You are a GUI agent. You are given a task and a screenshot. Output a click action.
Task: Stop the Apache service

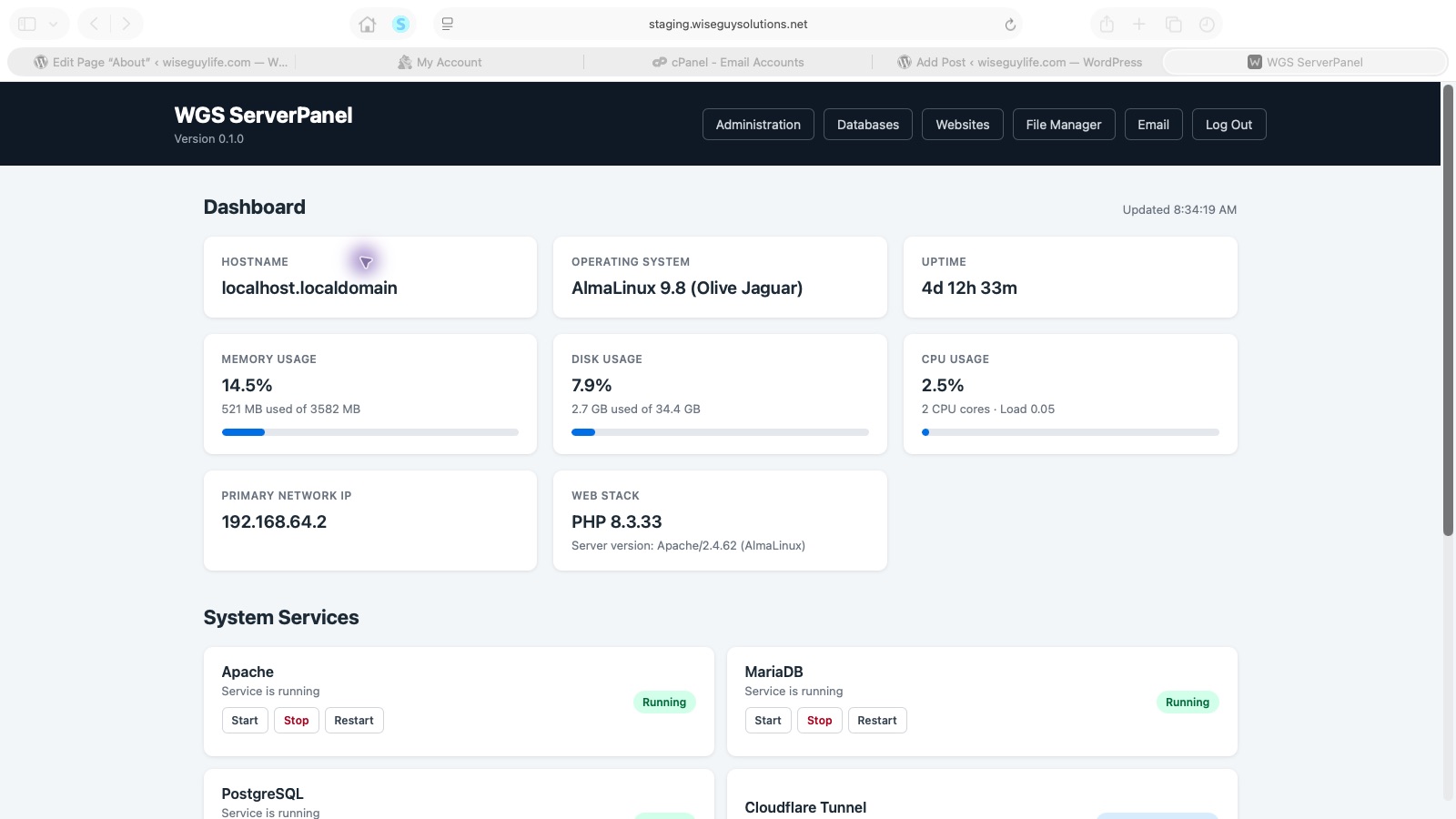(297, 720)
